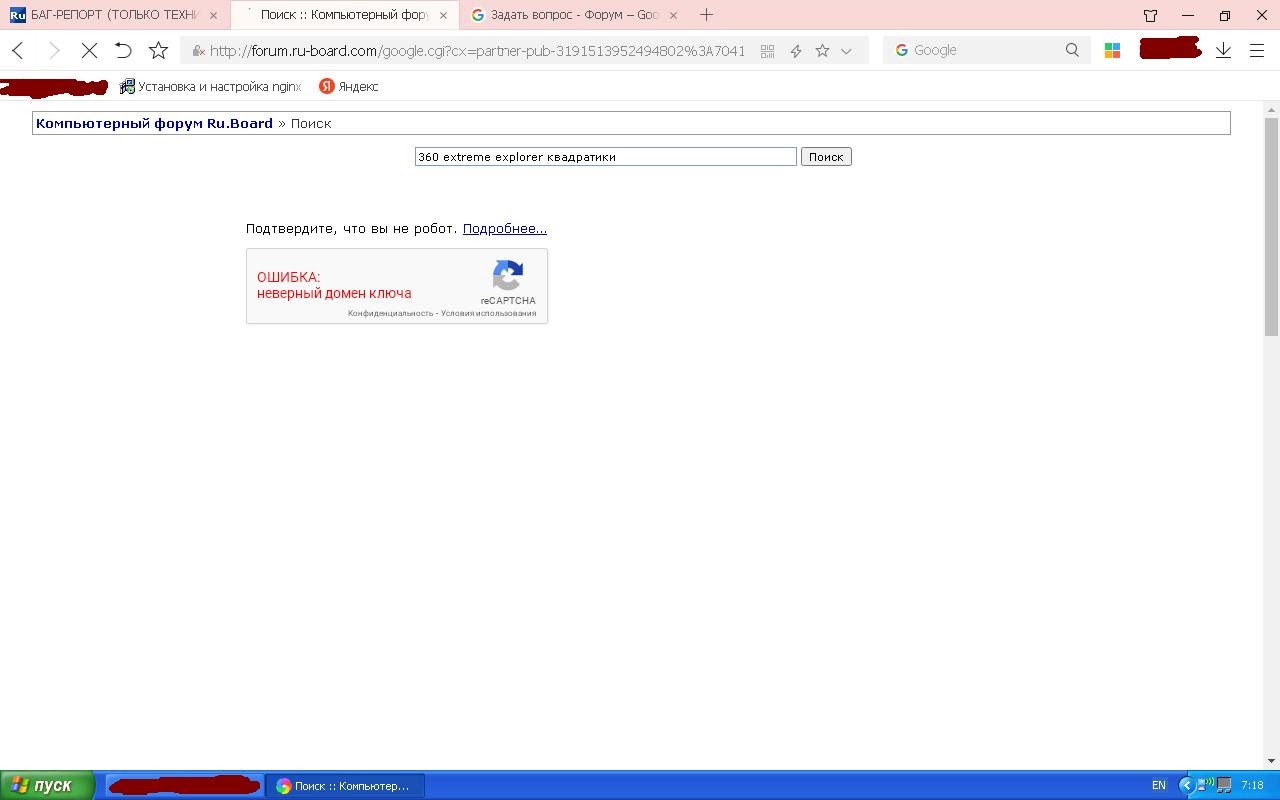Click the network computers tray icon

click(x=1224, y=786)
